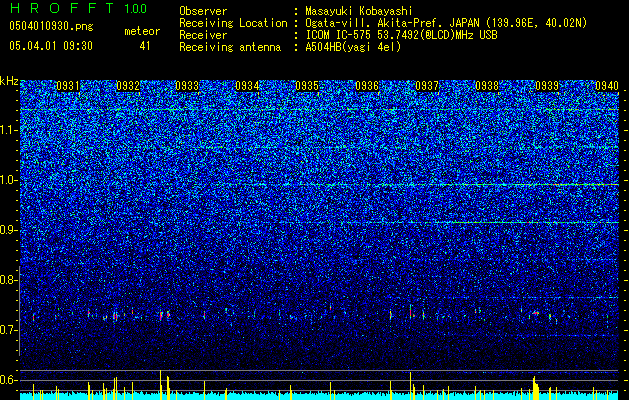This screenshot has height=400, width=629.
Task: Click the 0935 time marker
Action: coord(307,86)
